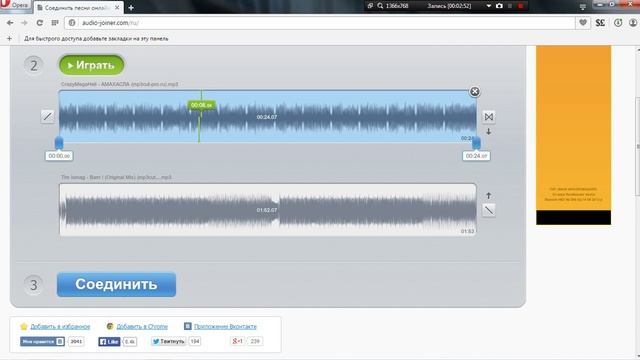This screenshot has width=640, height=360.
Task: Click the 00:00 start time field
Action: pos(59,156)
